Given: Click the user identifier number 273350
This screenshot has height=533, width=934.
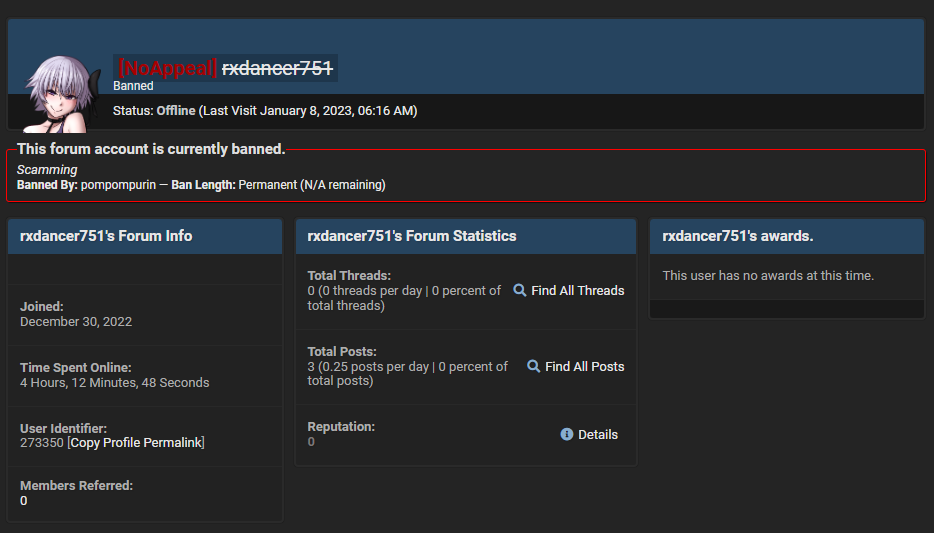Looking at the screenshot, I should point(42,442).
